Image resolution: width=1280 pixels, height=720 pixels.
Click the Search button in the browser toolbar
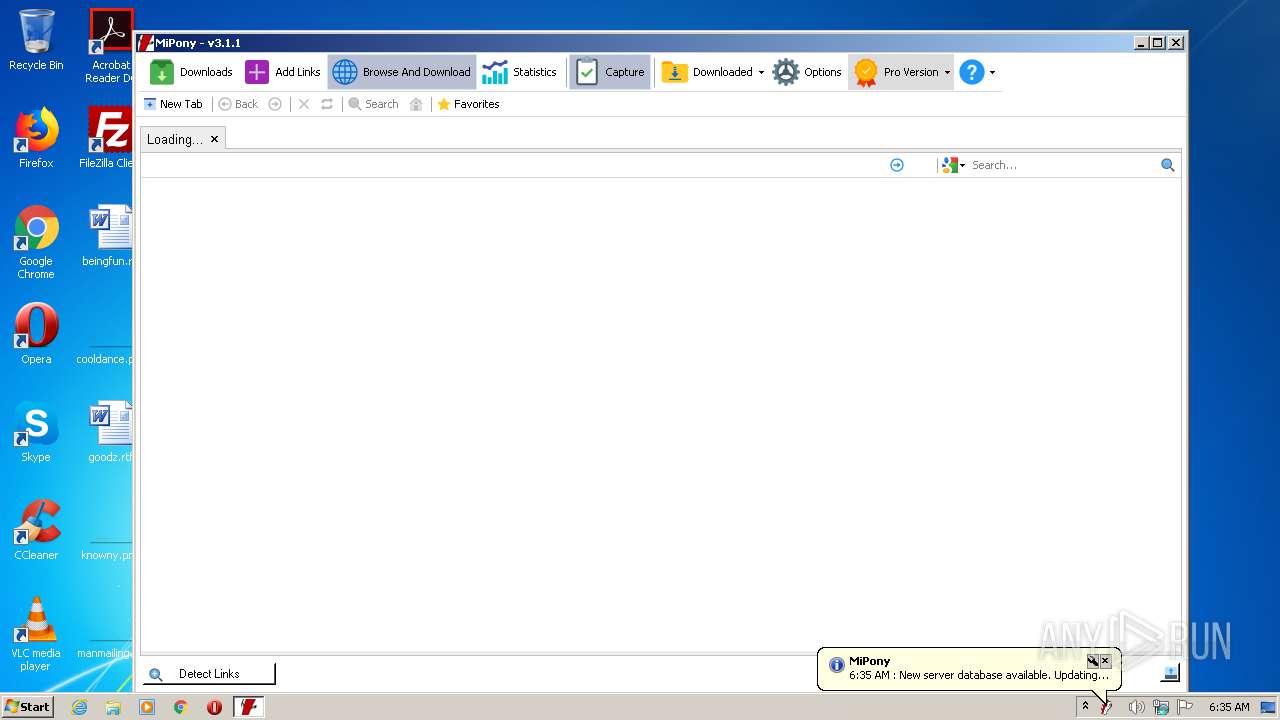click(x=373, y=104)
